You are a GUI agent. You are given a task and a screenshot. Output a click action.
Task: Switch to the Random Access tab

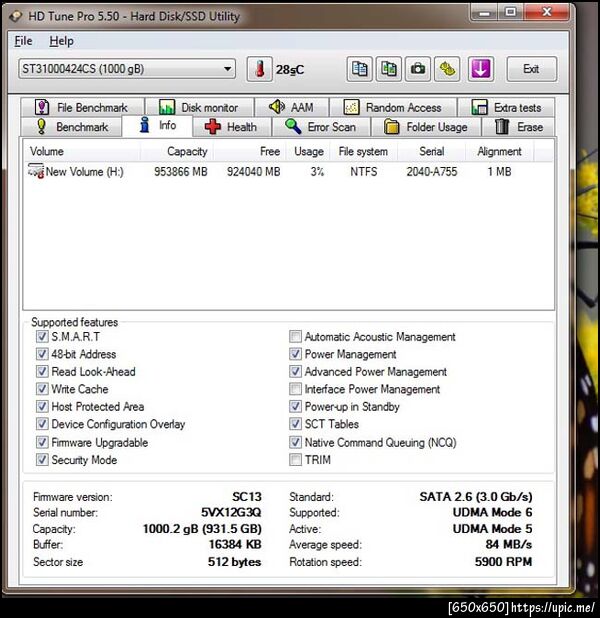393,107
